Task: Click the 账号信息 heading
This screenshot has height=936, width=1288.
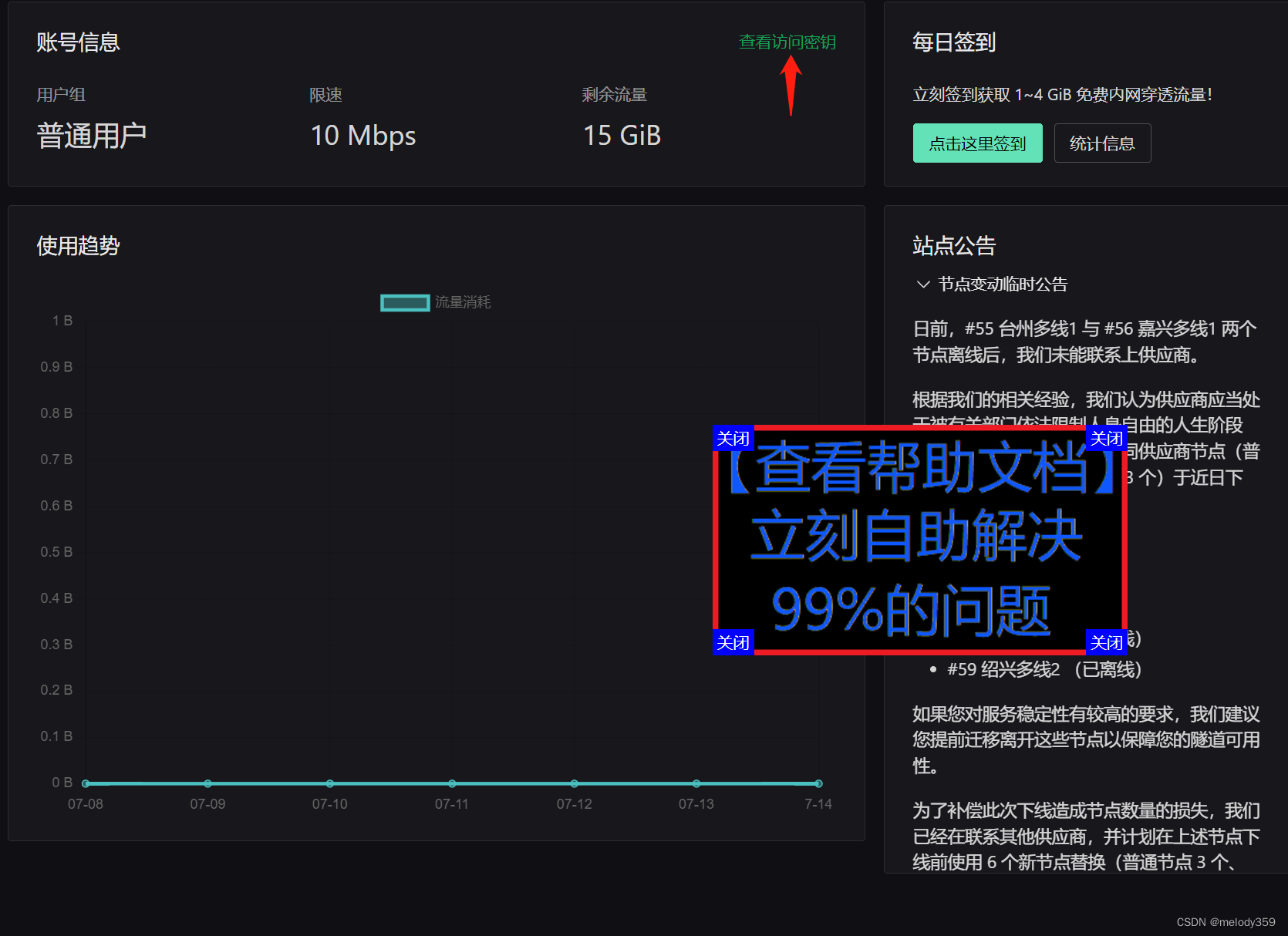Action: click(78, 42)
